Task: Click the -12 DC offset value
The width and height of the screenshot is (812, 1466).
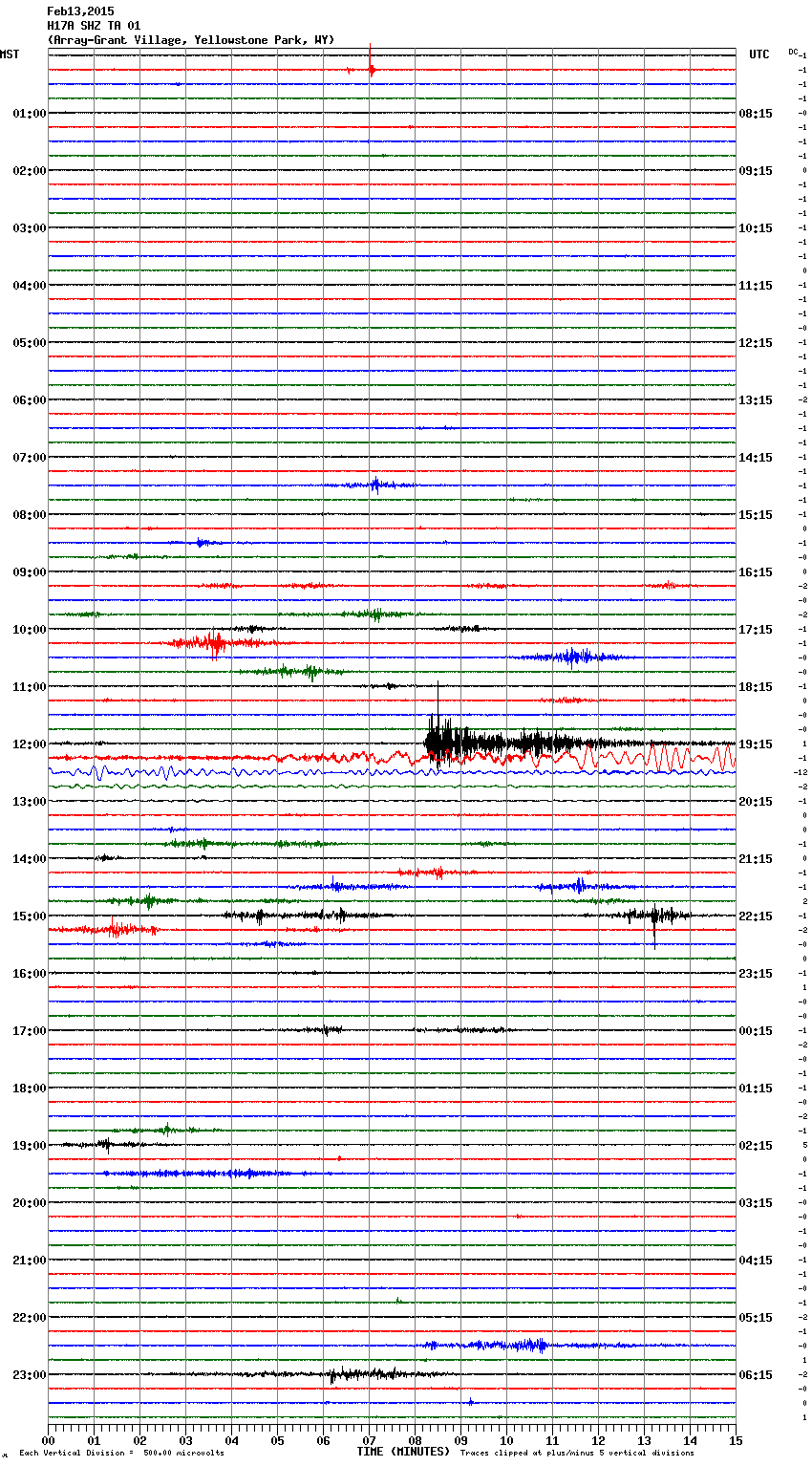Action: 801,772
